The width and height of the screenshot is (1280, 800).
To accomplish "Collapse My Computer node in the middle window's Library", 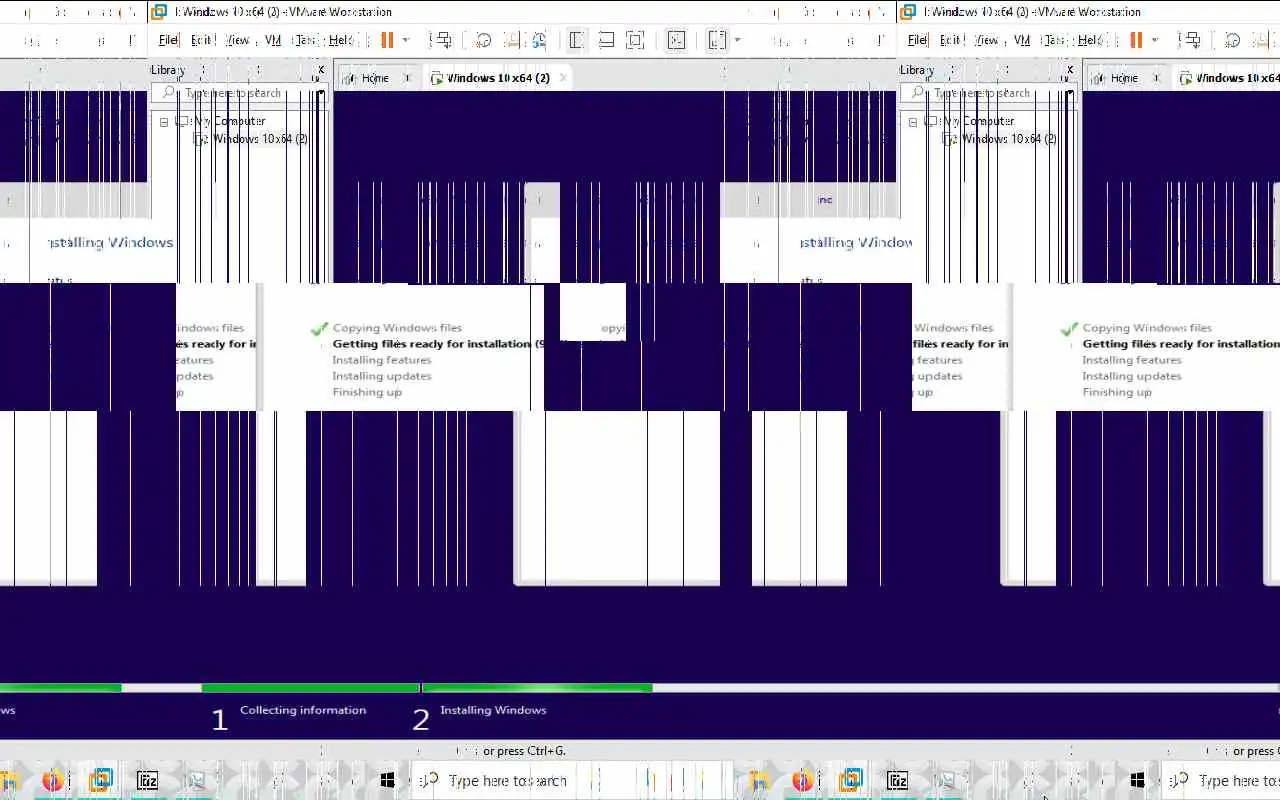I will click(164, 122).
